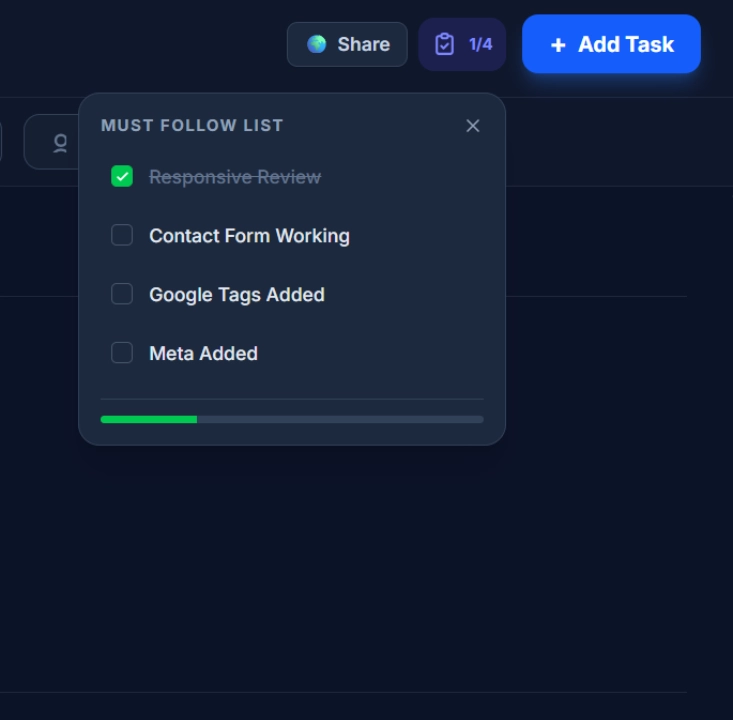This screenshot has width=733, height=720.
Task: Check the Contact Form Working checkbox
Action: 122,235
